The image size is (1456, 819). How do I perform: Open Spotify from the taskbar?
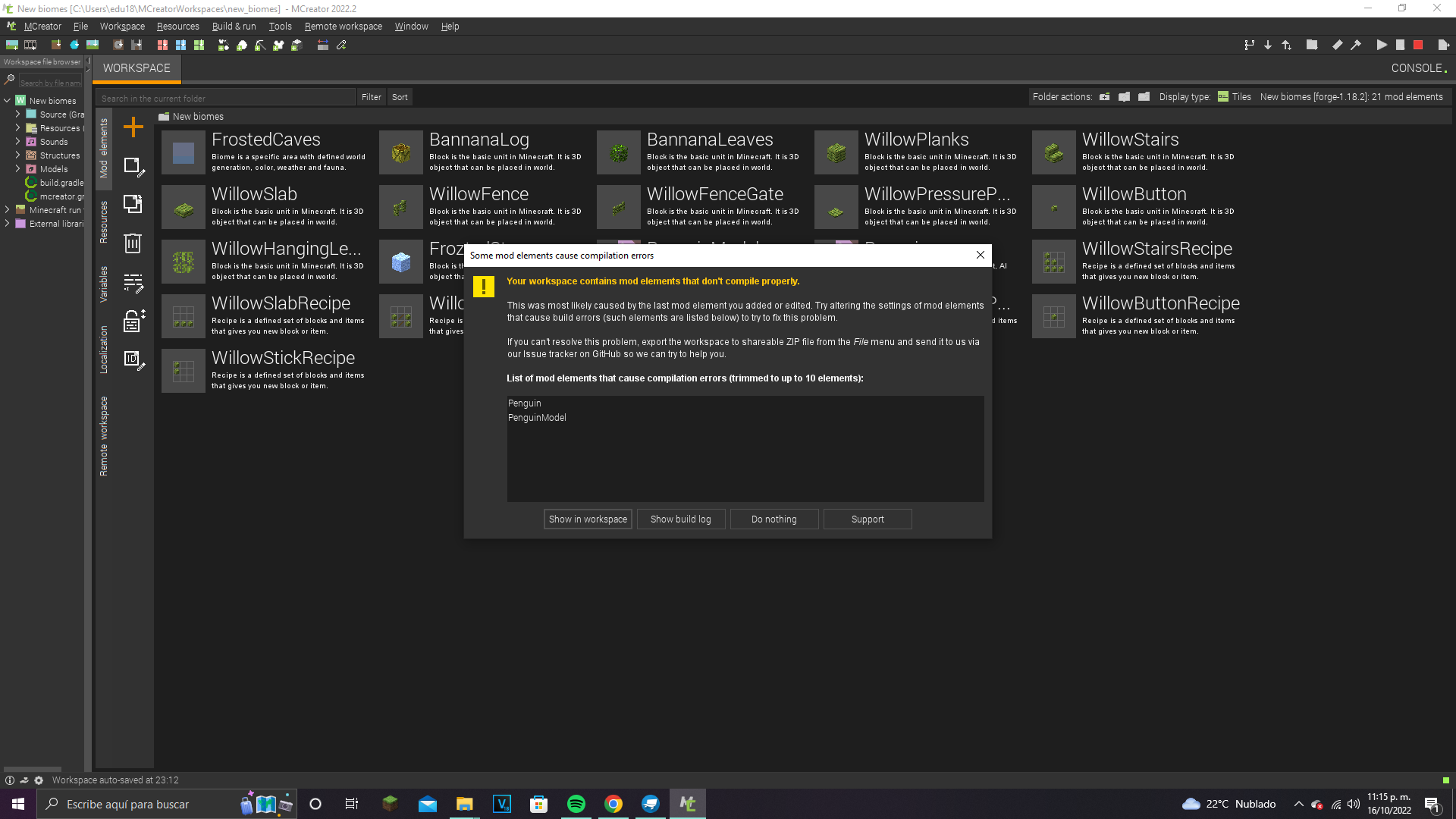(x=576, y=803)
